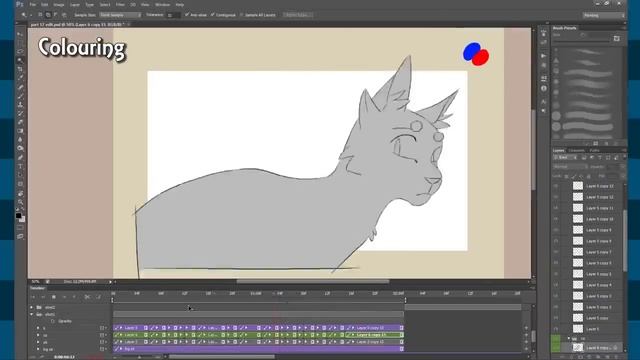Open the Sample Size dropdown
This screenshot has height=360, width=640.
click(x=120, y=15)
